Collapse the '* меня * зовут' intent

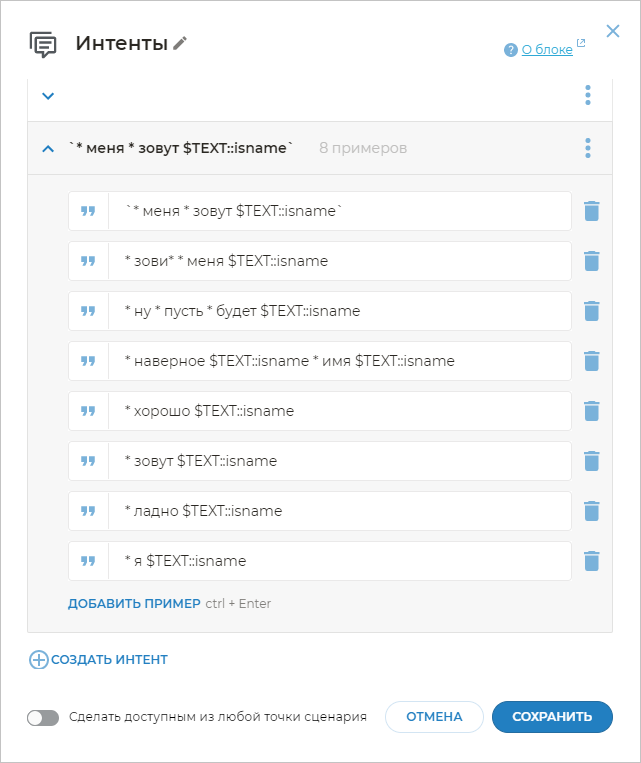click(48, 149)
